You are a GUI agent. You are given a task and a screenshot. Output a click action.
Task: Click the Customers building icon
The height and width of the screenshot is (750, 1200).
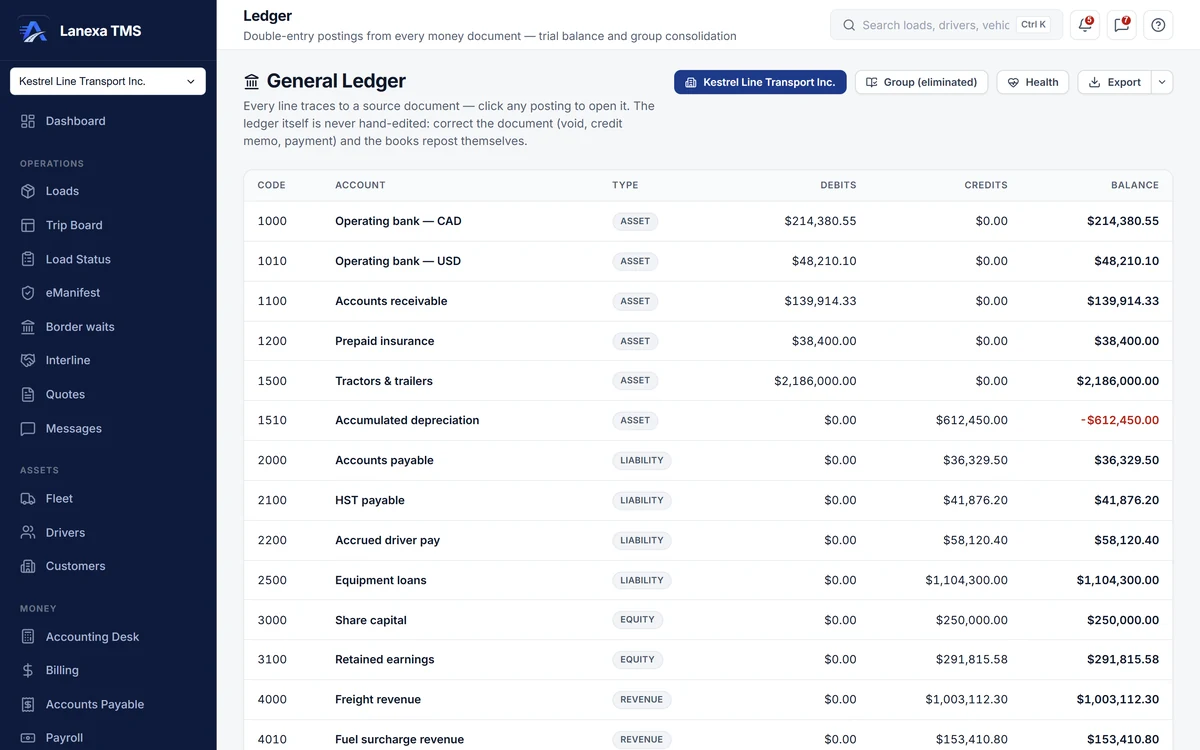click(x=28, y=566)
